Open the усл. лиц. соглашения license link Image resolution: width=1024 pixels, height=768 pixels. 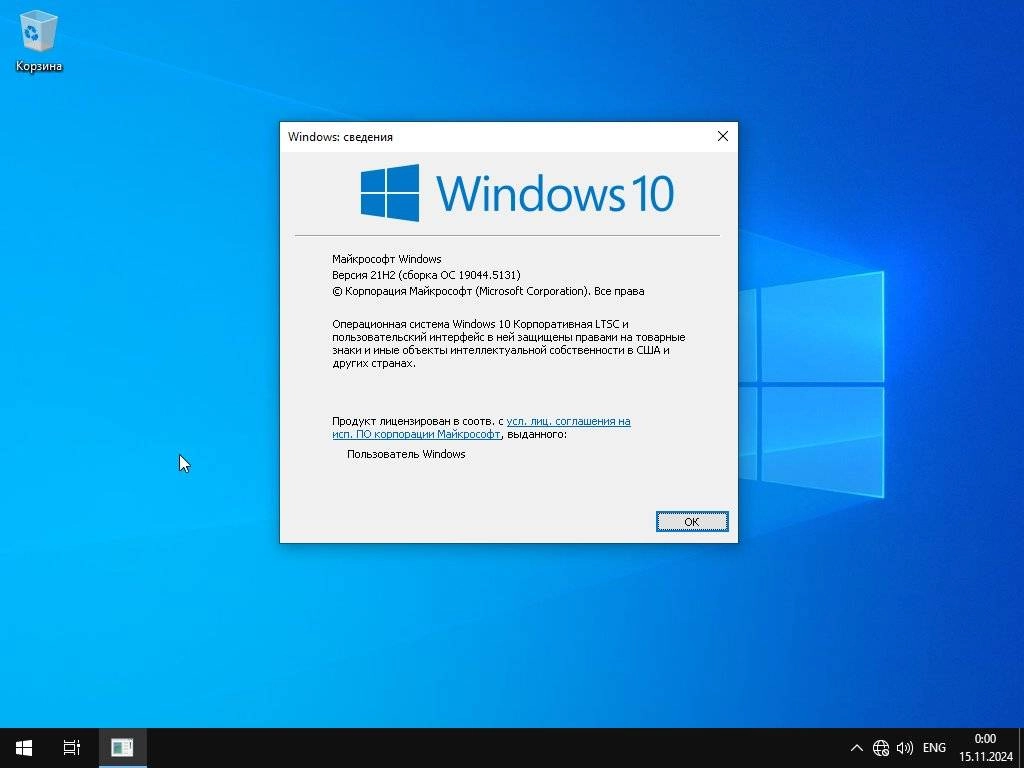(481, 428)
